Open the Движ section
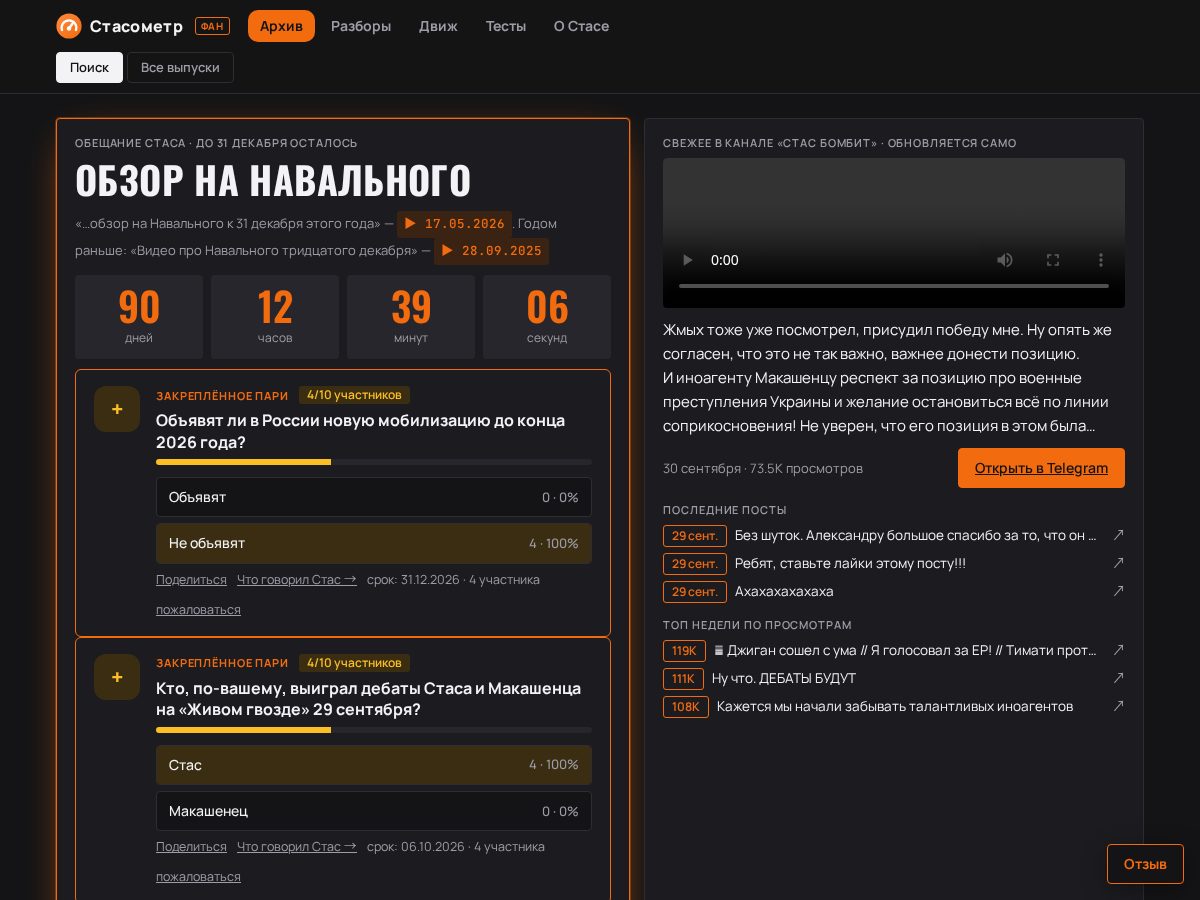The image size is (1200, 900). click(438, 26)
